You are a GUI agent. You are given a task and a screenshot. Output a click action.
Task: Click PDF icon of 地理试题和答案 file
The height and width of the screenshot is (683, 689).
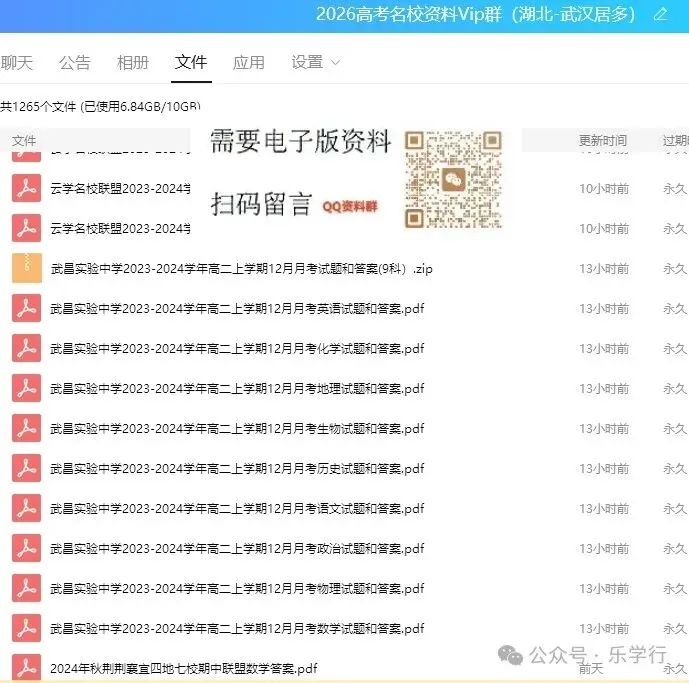point(27,388)
